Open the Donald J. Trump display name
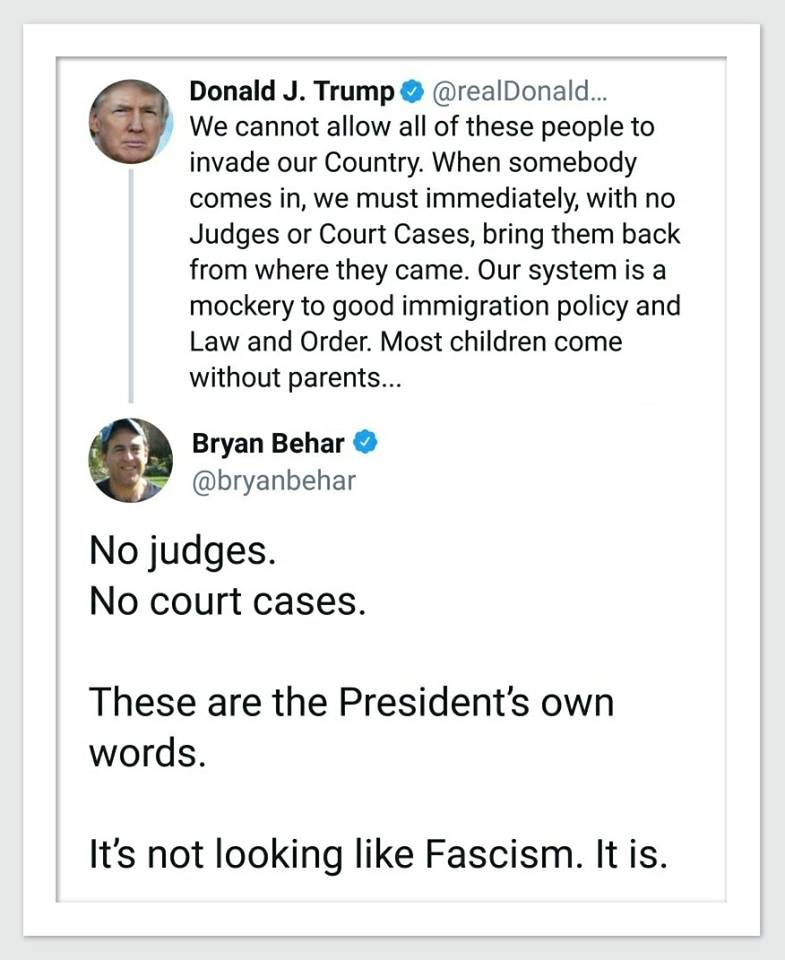 pos(292,92)
